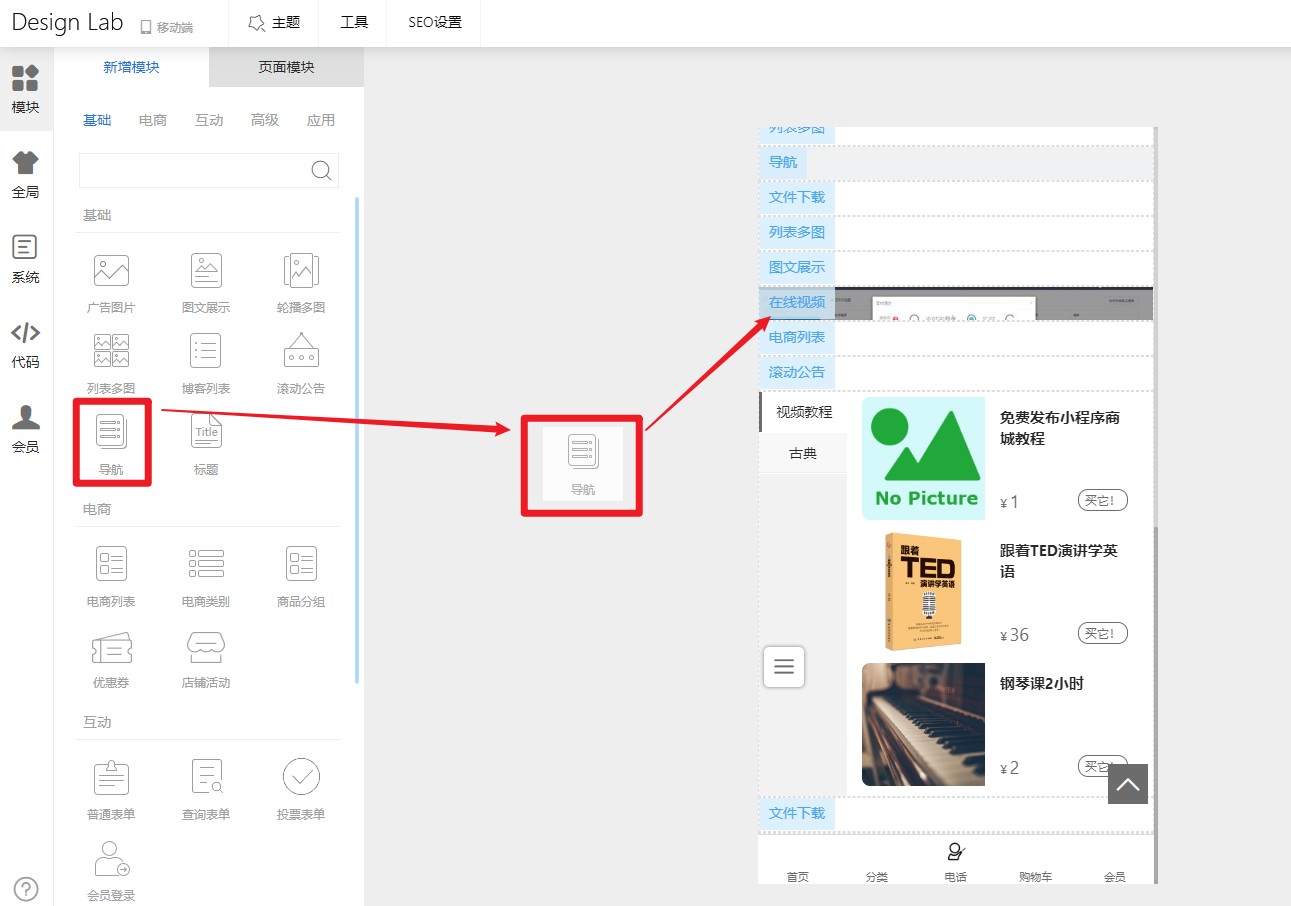Click the hamburger menu button in preview

(784, 666)
